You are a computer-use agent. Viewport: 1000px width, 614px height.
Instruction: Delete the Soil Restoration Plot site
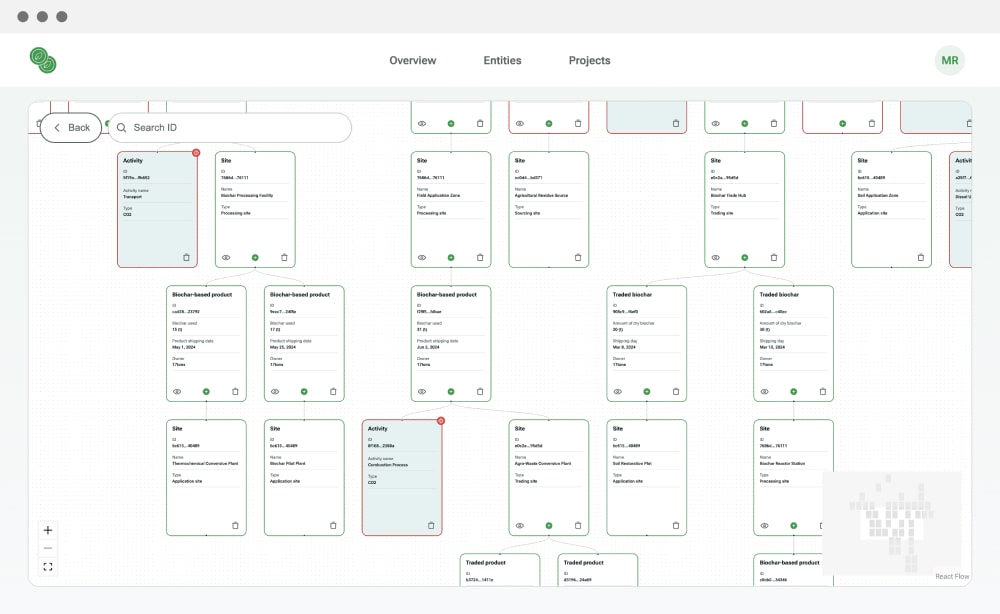coord(676,525)
